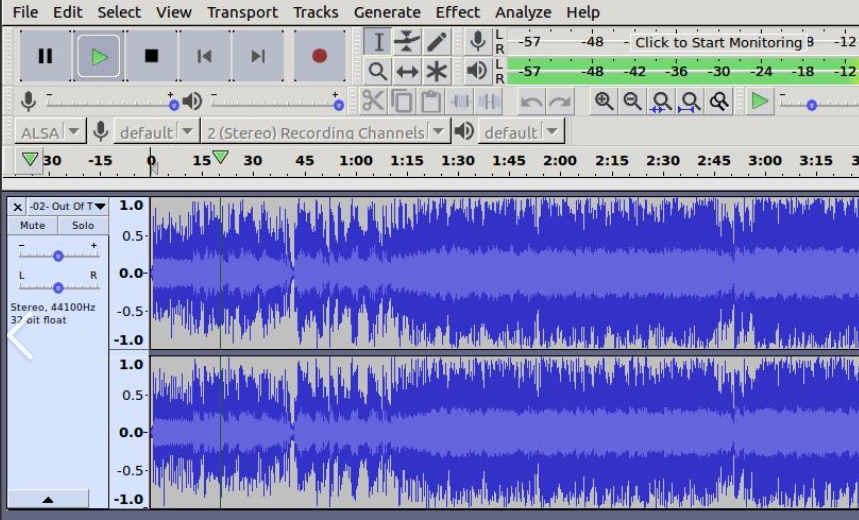Screen dimensions: 859x520
Task: Click the recording volume slider
Action: 111,104
